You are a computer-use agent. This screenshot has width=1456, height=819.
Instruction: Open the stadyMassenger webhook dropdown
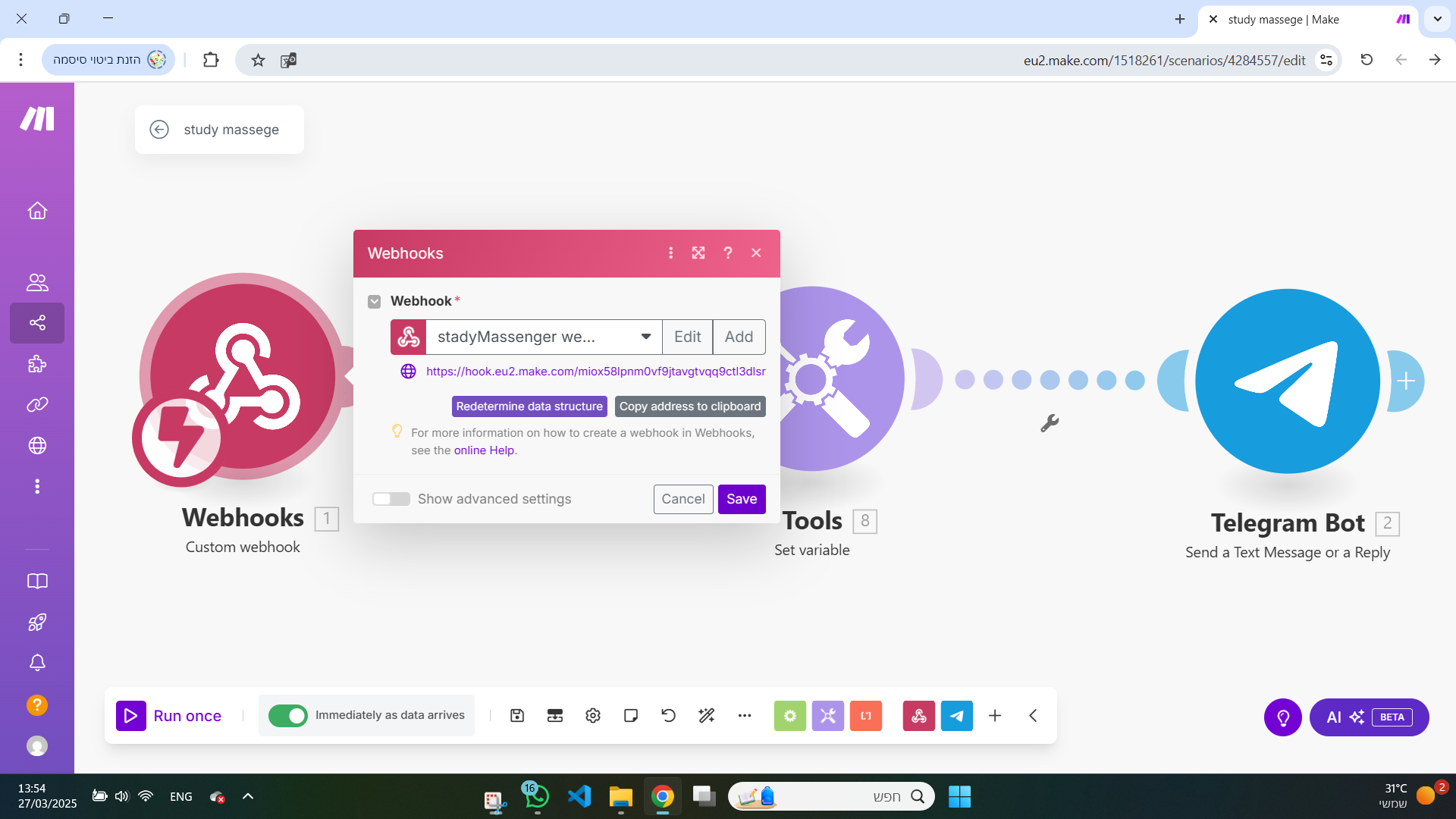[x=645, y=337]
